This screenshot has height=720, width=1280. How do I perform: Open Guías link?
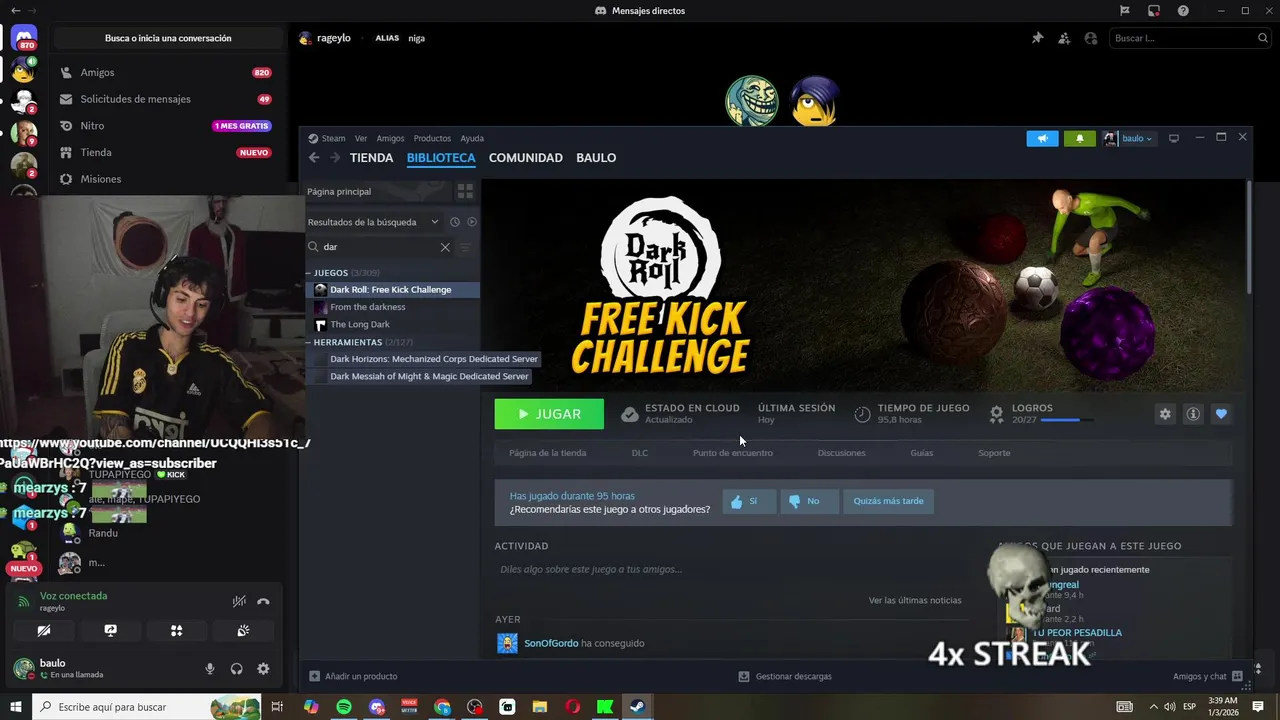(922, 453)
